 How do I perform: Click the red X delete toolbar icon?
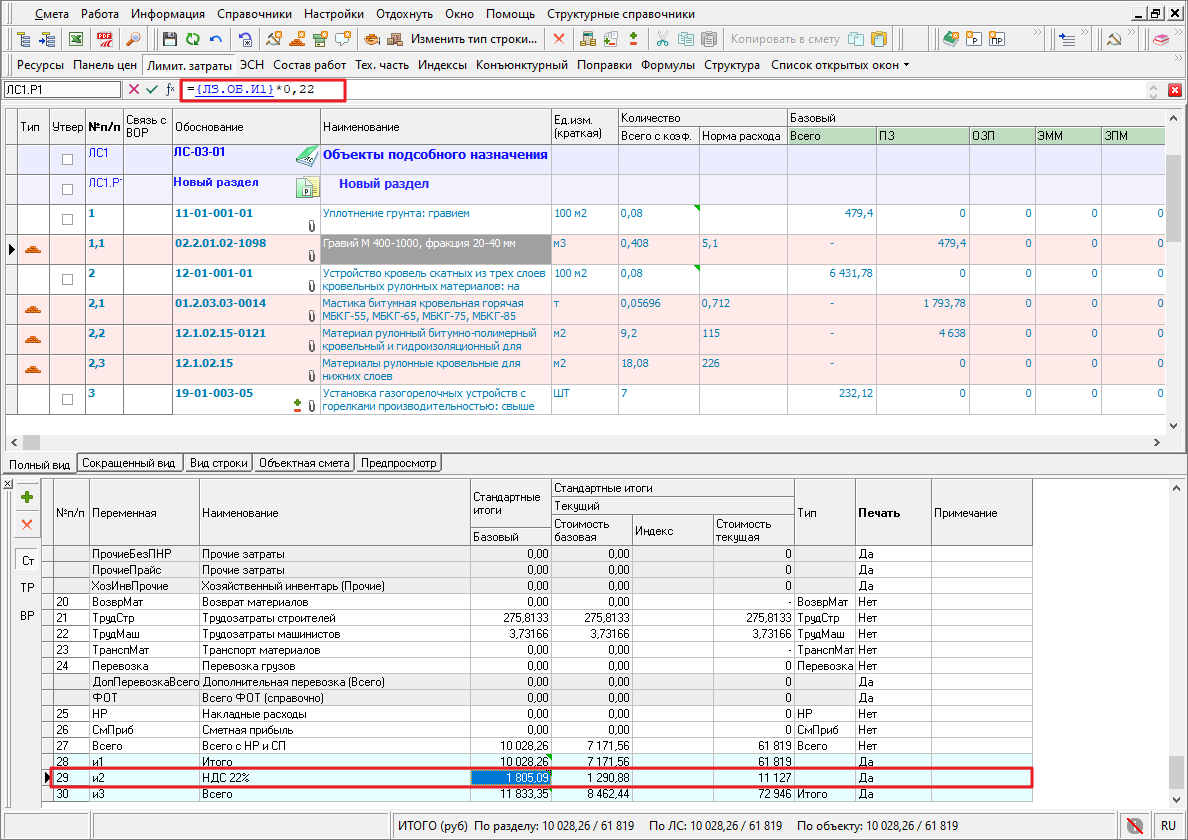558,40
